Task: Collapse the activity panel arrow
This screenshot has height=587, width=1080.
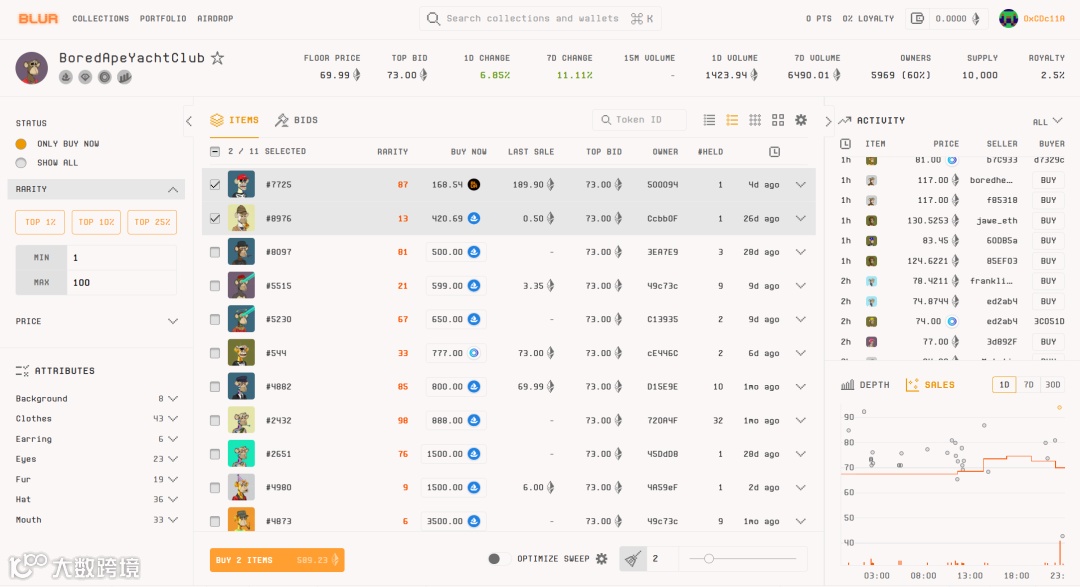Action: [x=828, y=121]
